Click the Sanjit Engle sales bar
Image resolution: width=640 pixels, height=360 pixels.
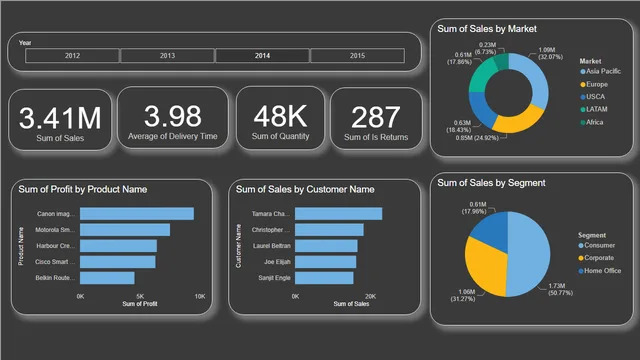[324, 278]
